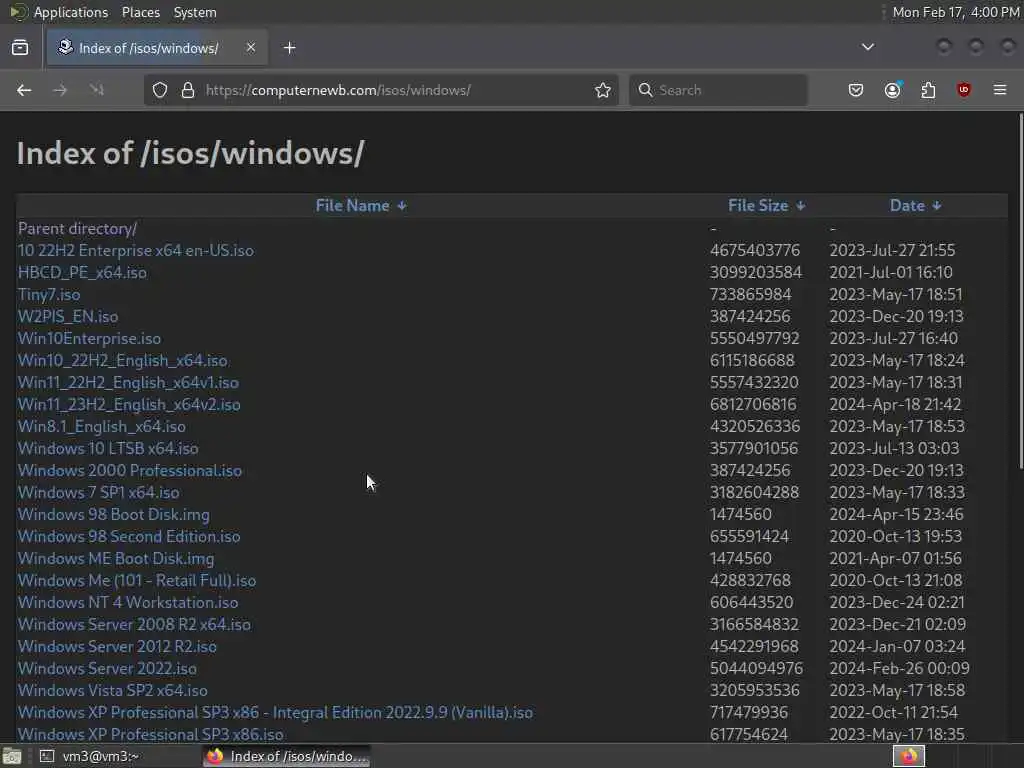Click Windows 98 Boot Disk.img link
The height and width of the screenshot is (768, 1024).
[114, 515]
